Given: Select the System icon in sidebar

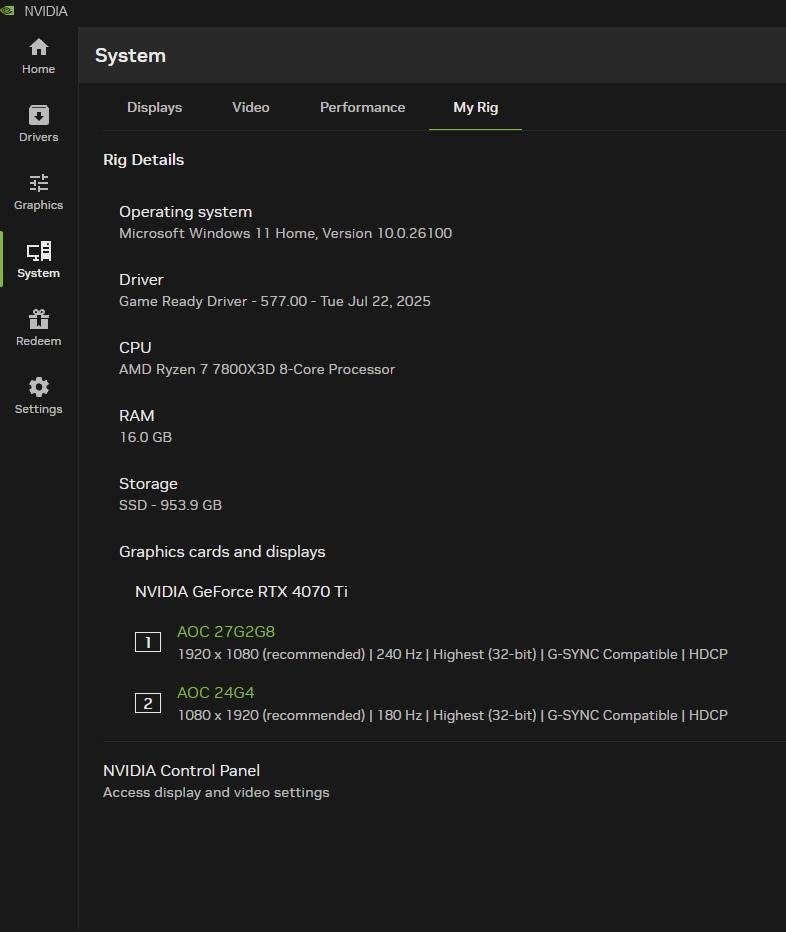Looking at the screenshot, I should click(38, 252).
